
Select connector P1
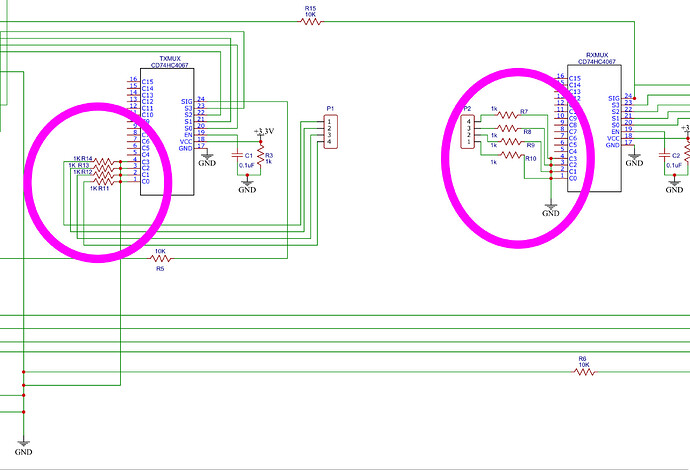tap(330, 132)
